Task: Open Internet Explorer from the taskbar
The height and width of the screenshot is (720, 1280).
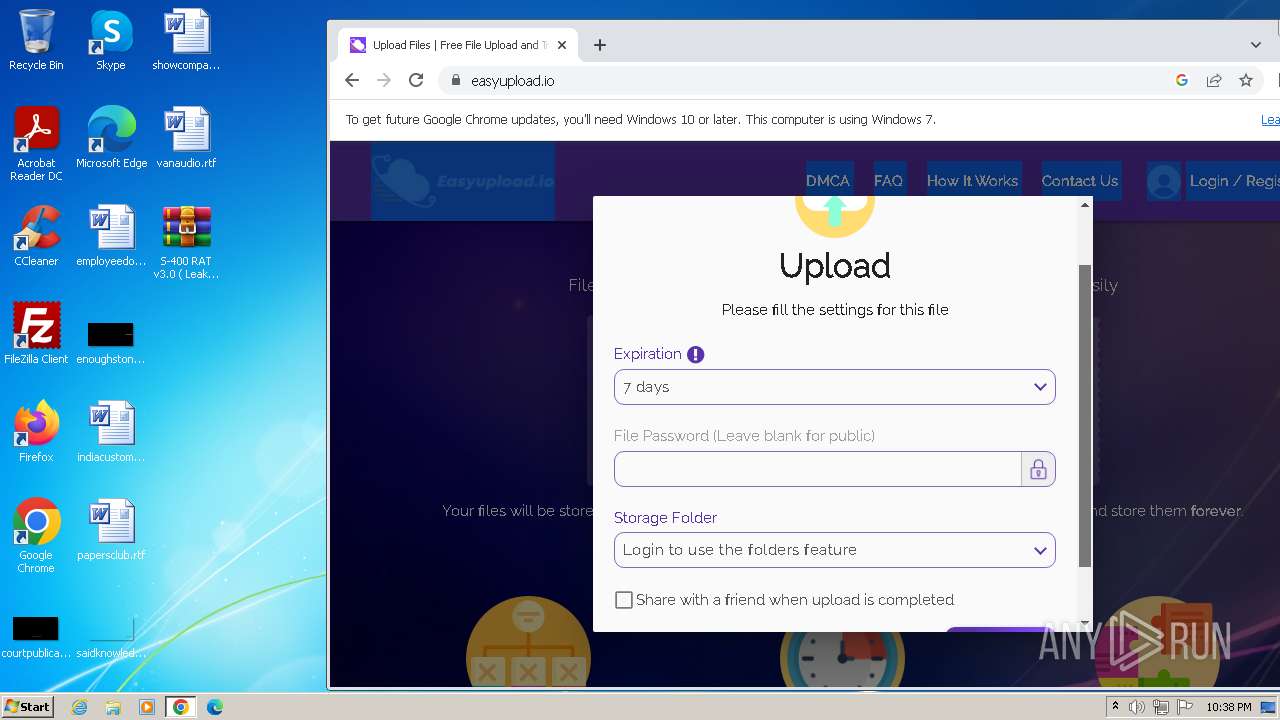Action: click(x=80, y=707)
